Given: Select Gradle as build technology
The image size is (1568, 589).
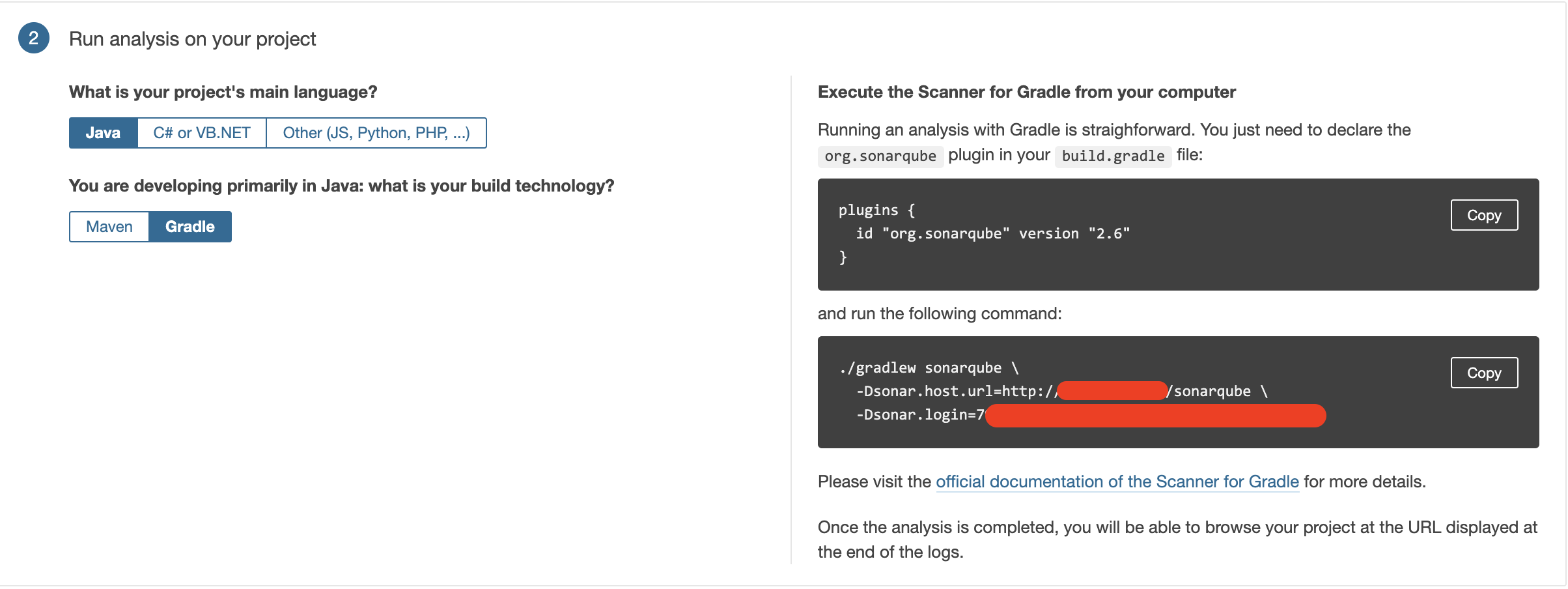Looking at the screenshot, I should [x=189, y=226].
